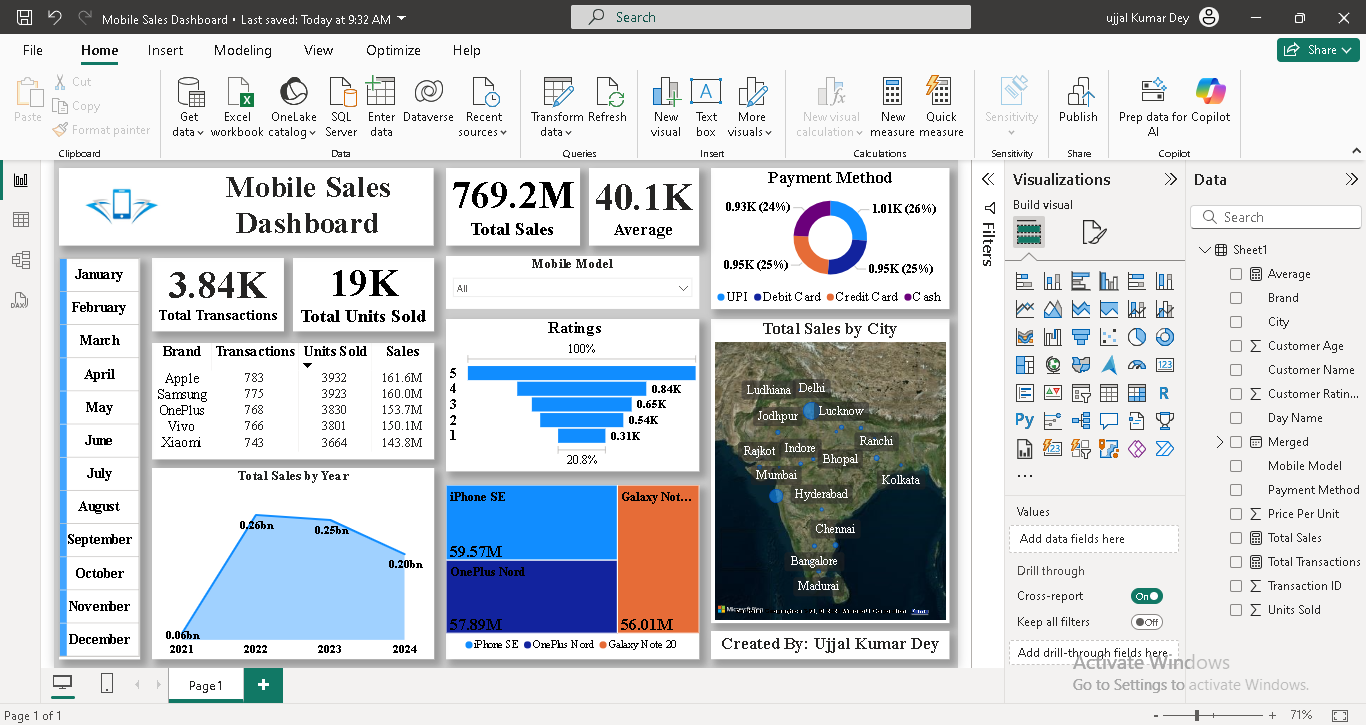Viewport: 1366px width, 725px height.
Task: Open the Modeling ribbon tab
Action: [x=242, y=50]
